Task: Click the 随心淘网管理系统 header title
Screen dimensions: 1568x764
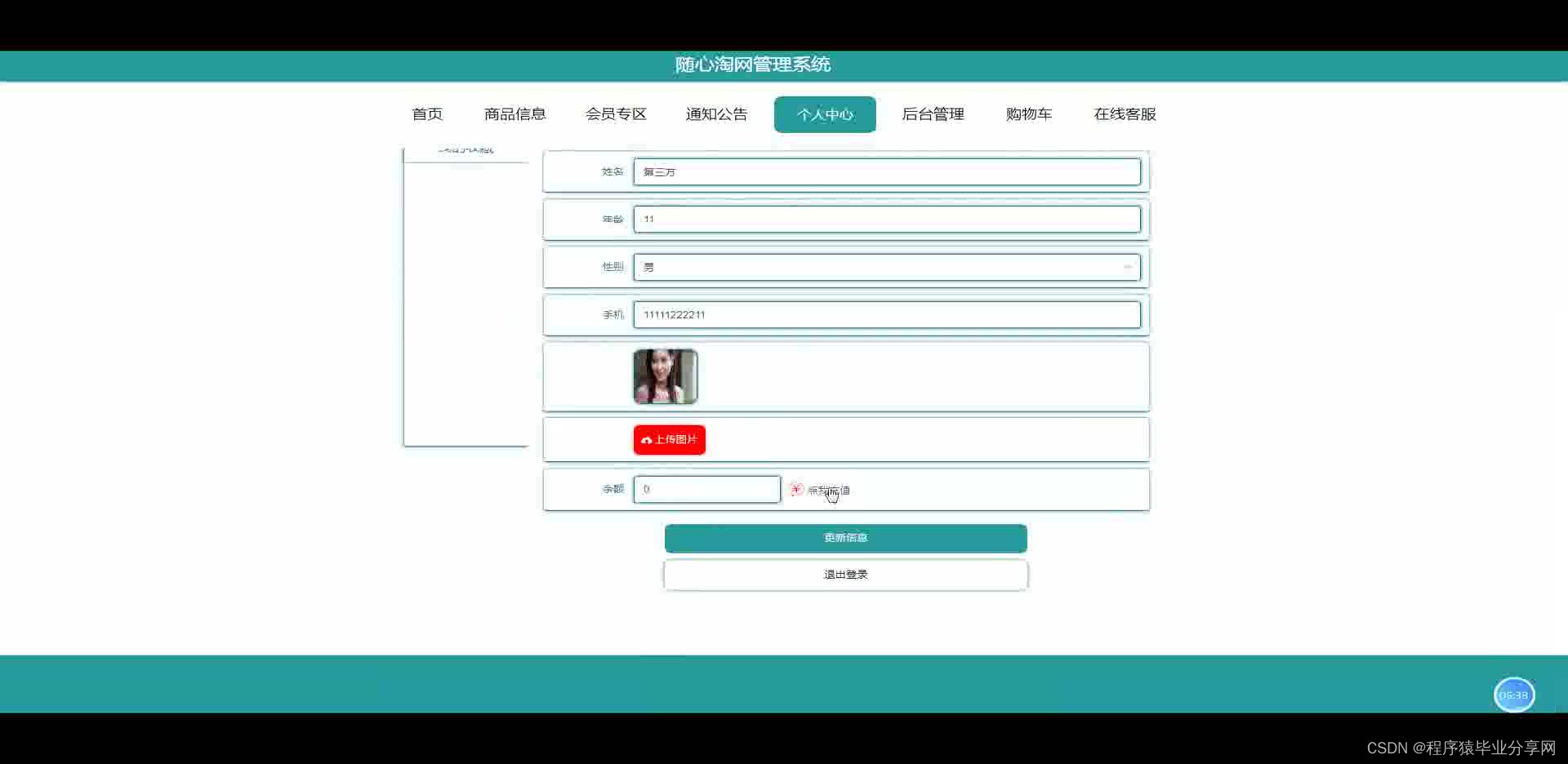Action: coord(753,65)
